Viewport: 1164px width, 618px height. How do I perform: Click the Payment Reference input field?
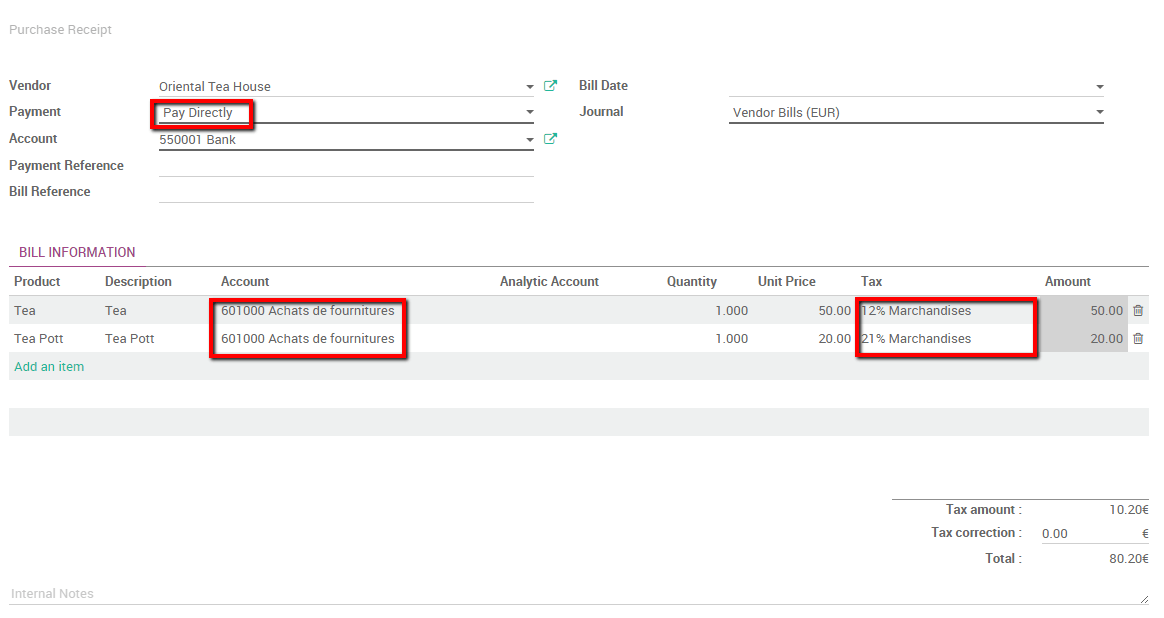345,165
